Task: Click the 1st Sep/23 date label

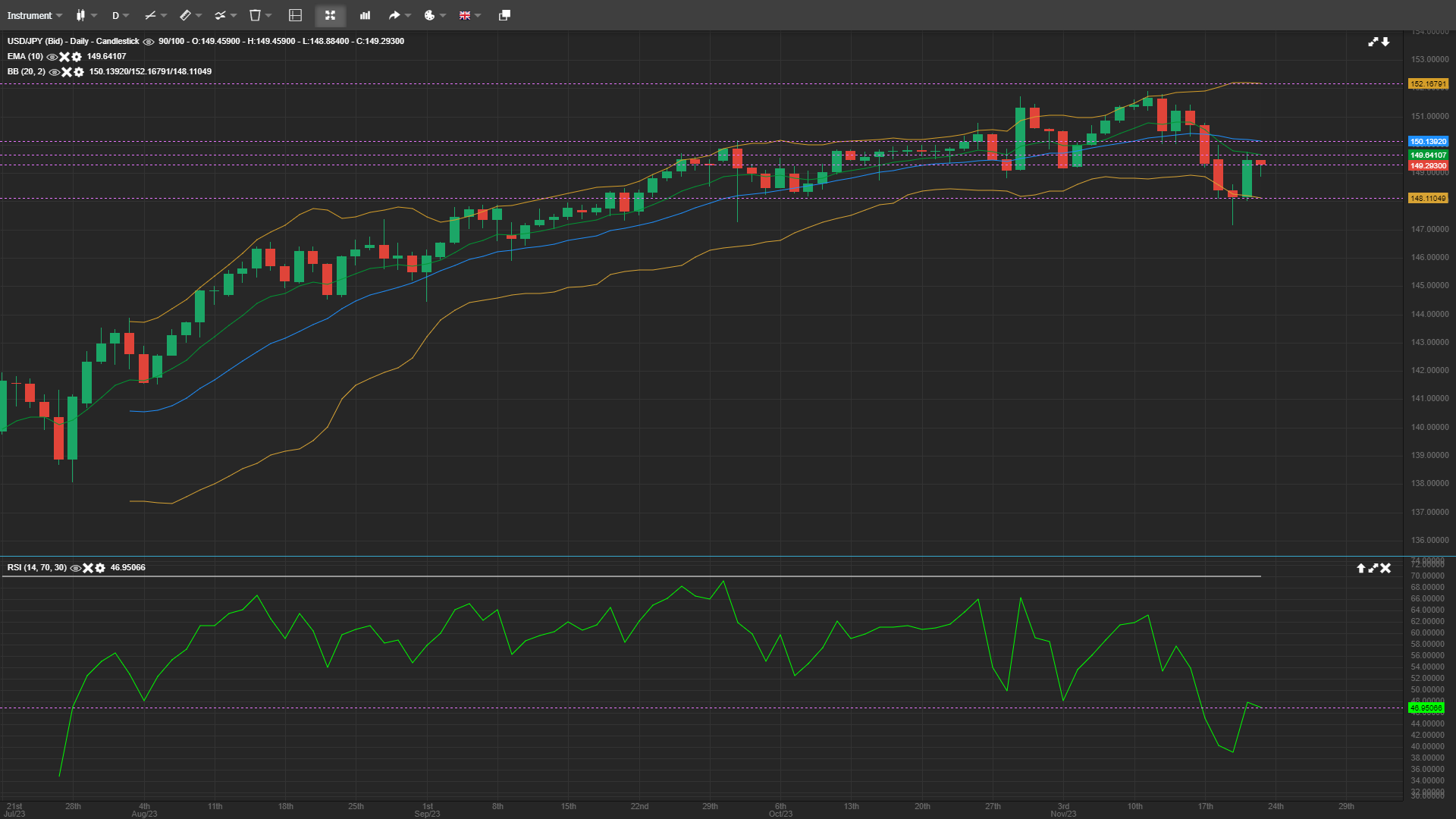Action: 427,810
